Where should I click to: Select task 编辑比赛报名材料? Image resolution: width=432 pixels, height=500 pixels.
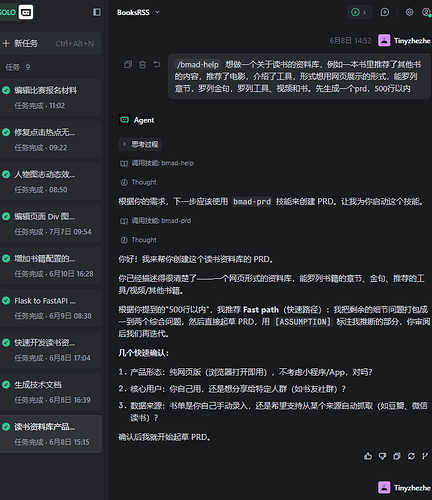(x=51, y=97)
